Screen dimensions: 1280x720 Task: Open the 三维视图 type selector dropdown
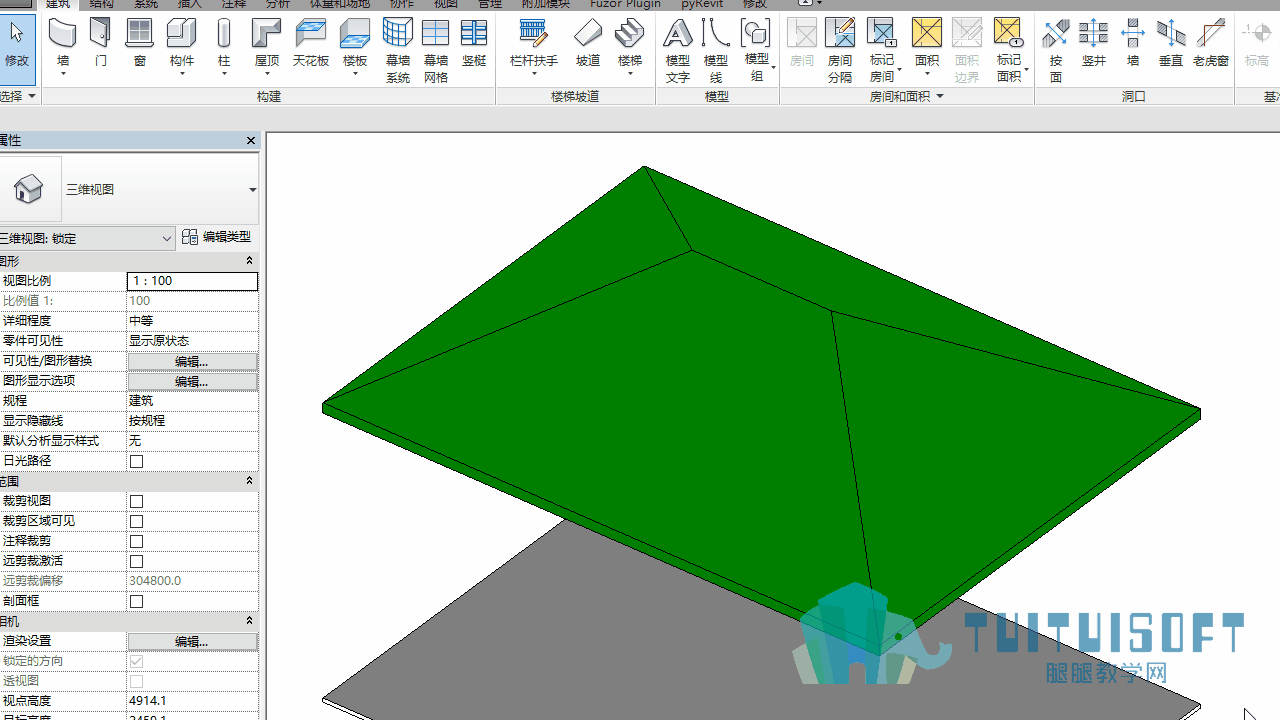[252, 190]
